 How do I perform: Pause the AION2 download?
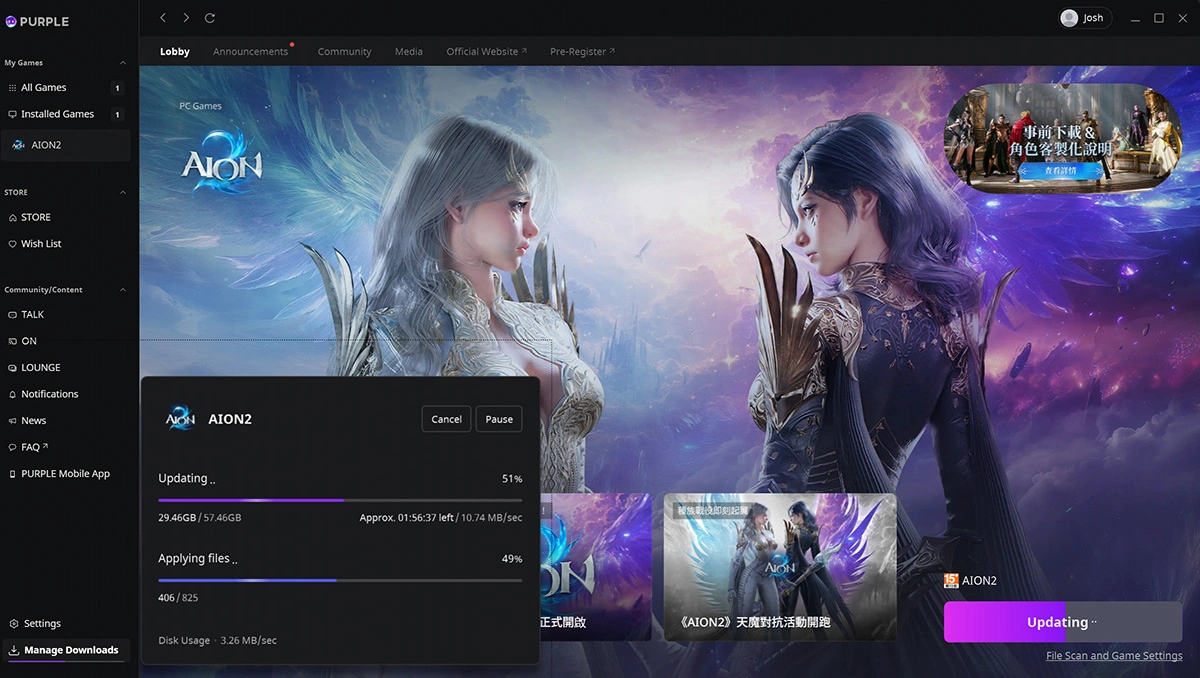[x=498, y=418]
